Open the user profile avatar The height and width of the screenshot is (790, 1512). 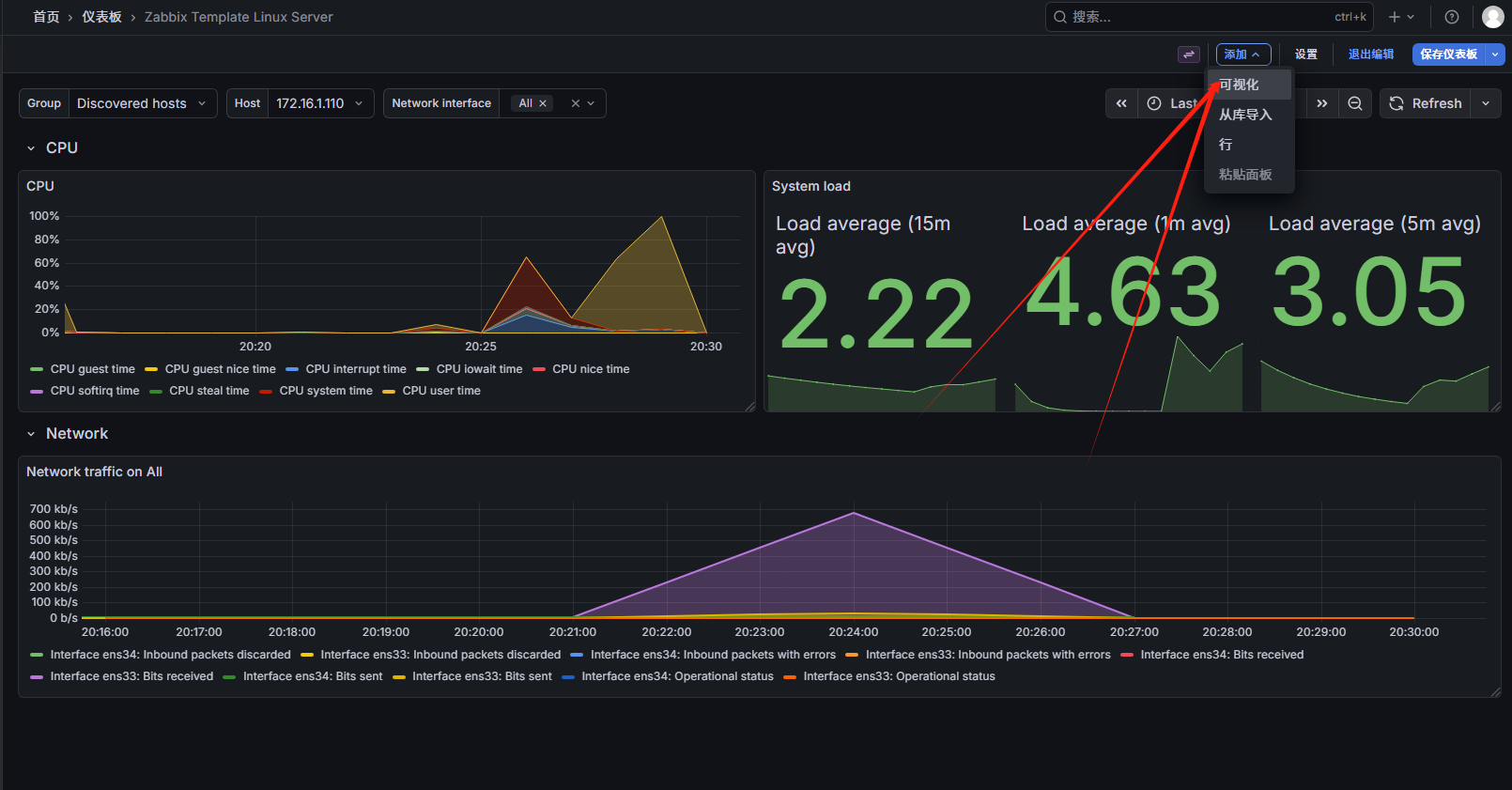pos(1492,17)
